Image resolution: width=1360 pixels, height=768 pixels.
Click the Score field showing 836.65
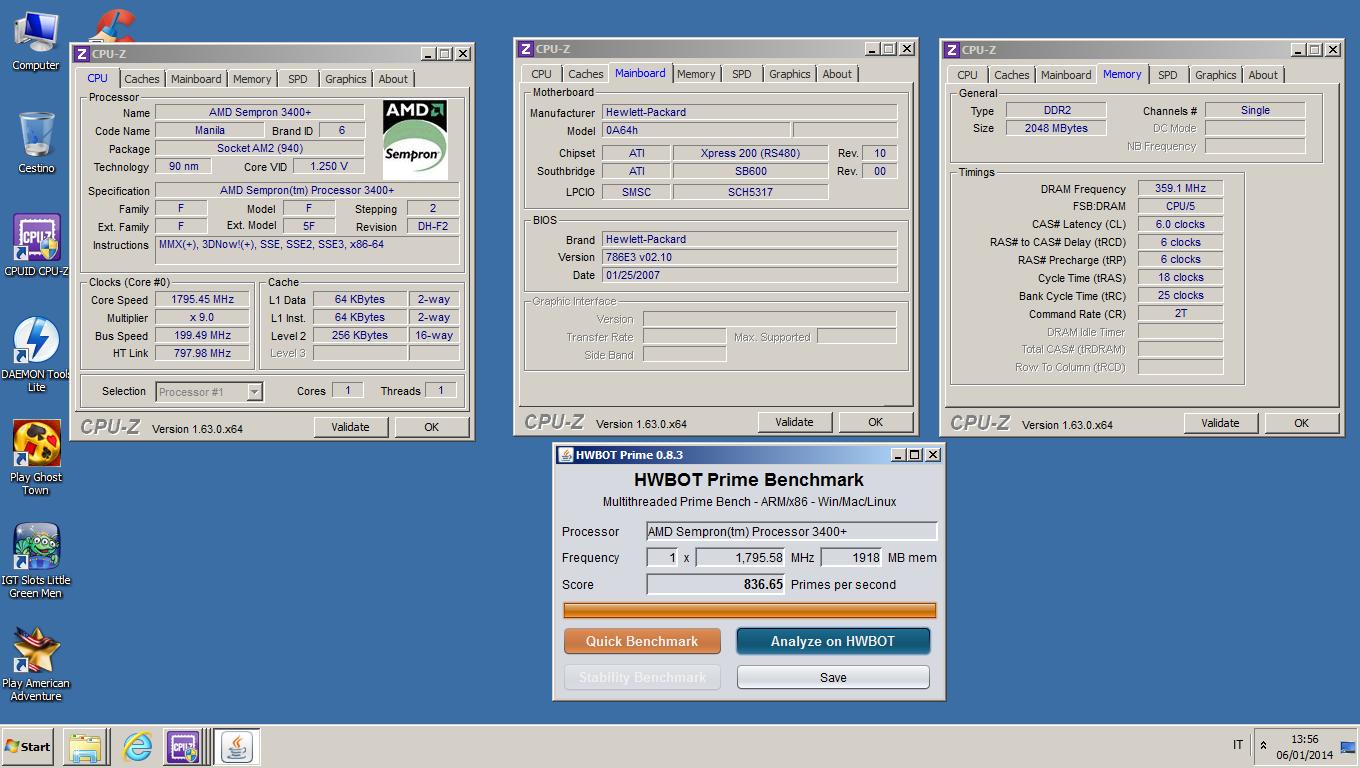pyautogui.click(x=716, y=584)
